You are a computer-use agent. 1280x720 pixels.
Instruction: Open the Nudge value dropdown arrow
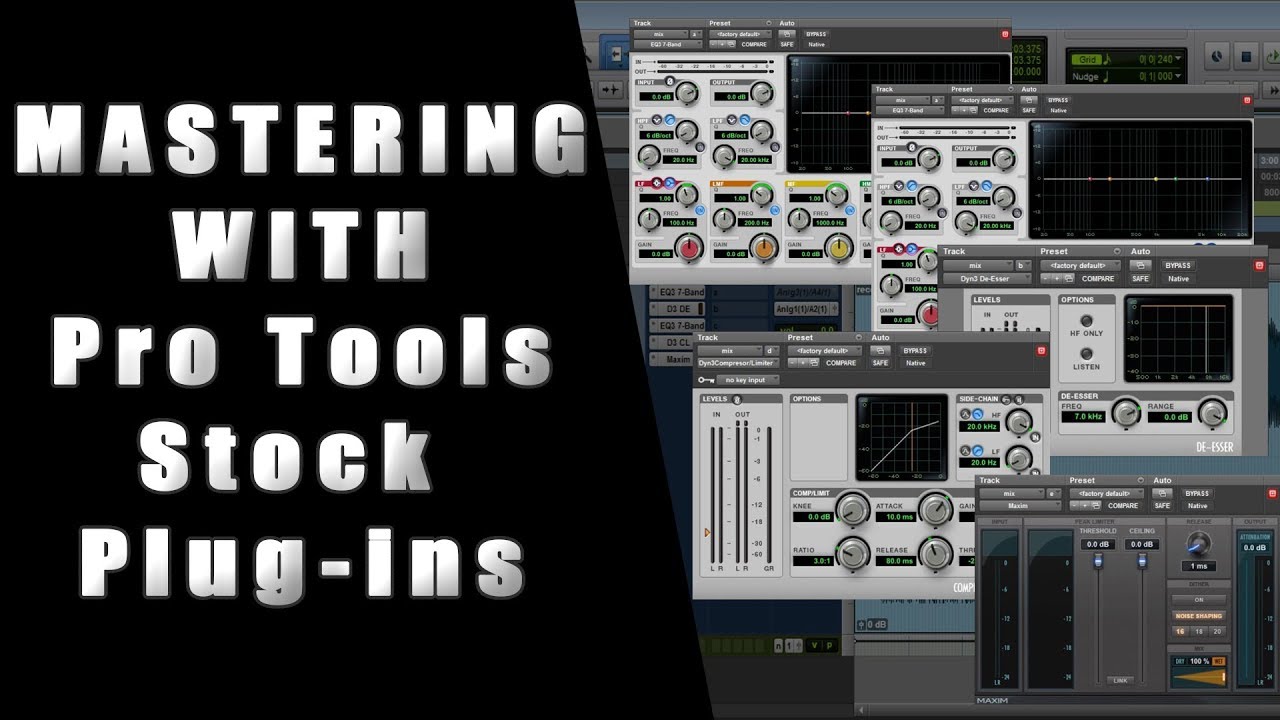tap(1177, 77)
